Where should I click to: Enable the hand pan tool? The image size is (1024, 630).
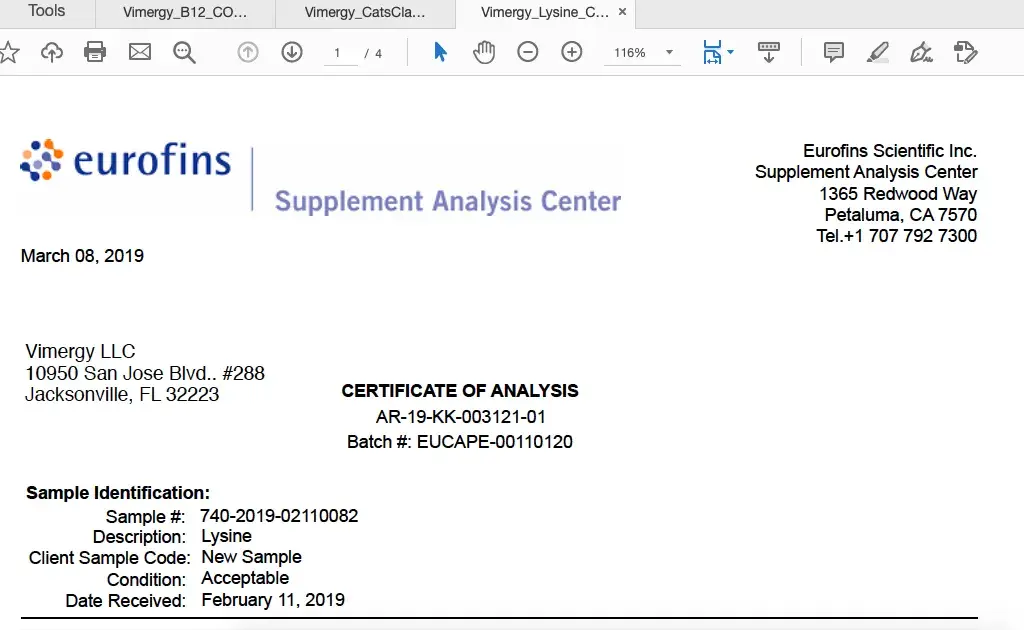click(484, 52)
